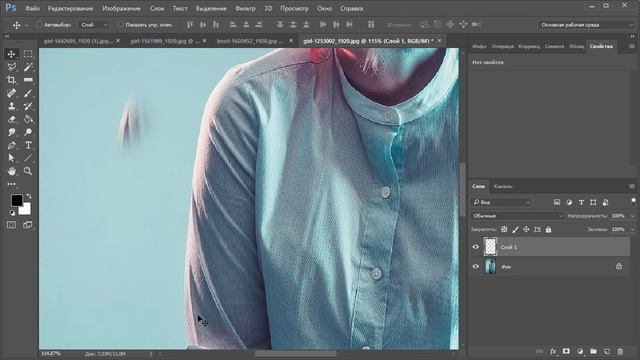Select the Zoom magnifier tool

click(28, 171)
